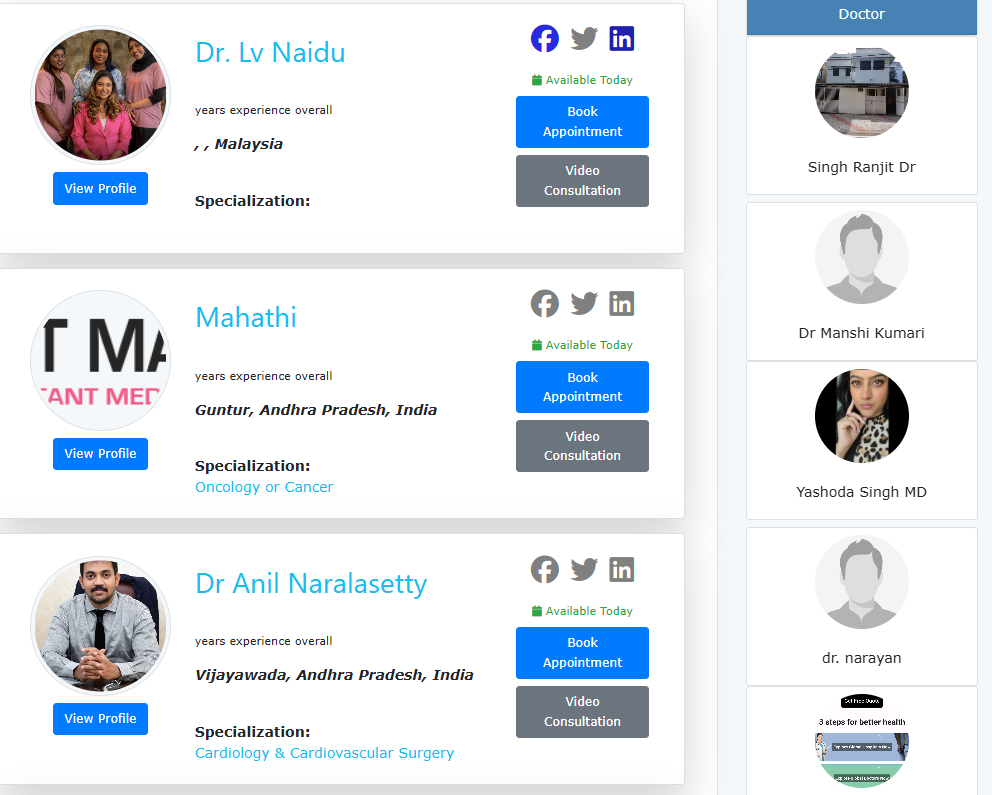992x795 pixels.
Task: Click Mahathi's Facebook icon
Action: [x=545, y=304]
